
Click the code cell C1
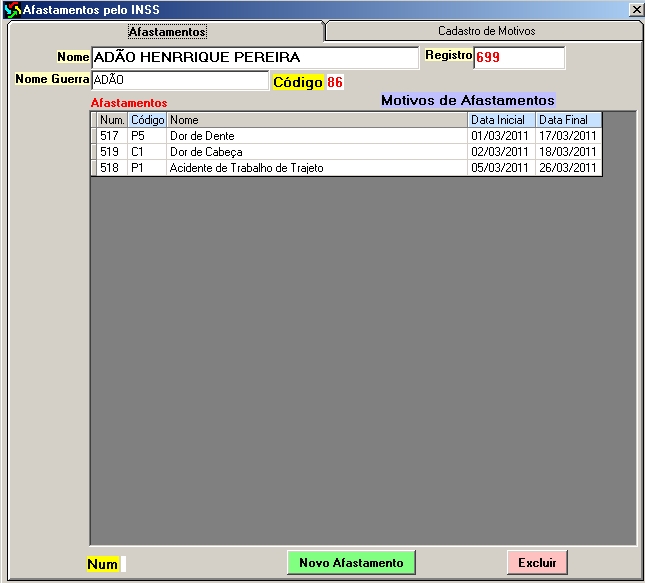147,152
